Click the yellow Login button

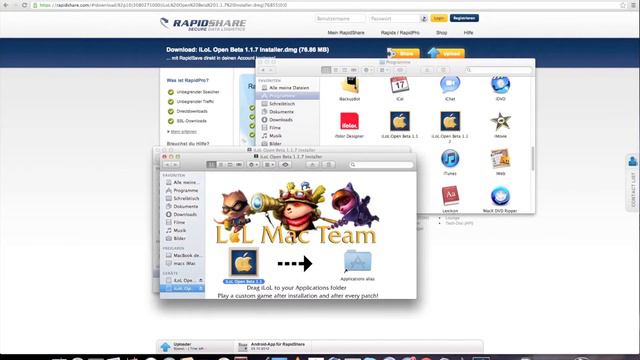click(439, 18)
